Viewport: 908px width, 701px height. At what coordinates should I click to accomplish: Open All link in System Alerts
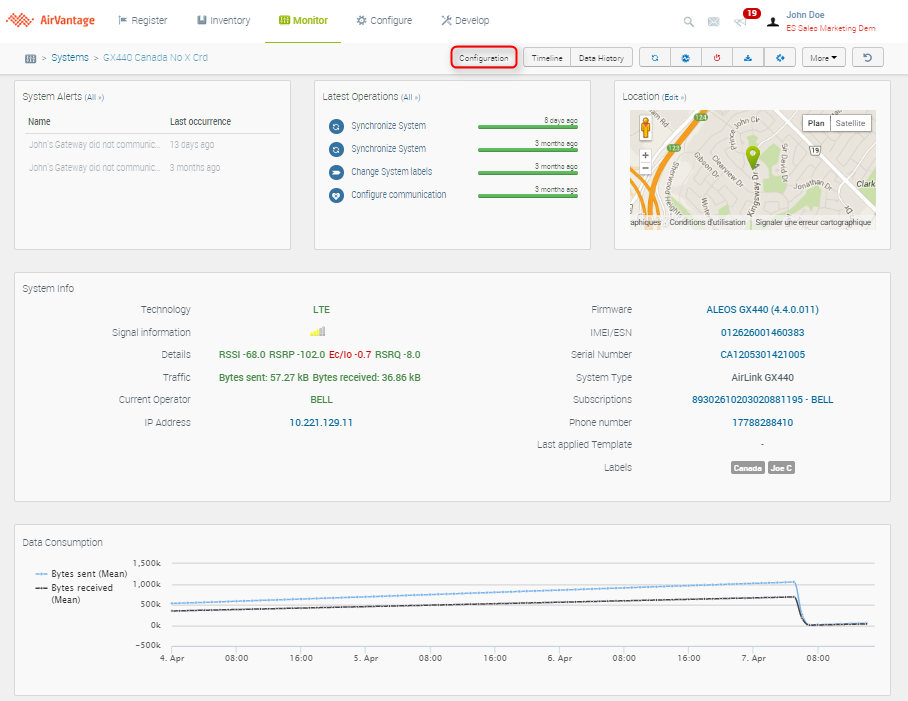94,97
